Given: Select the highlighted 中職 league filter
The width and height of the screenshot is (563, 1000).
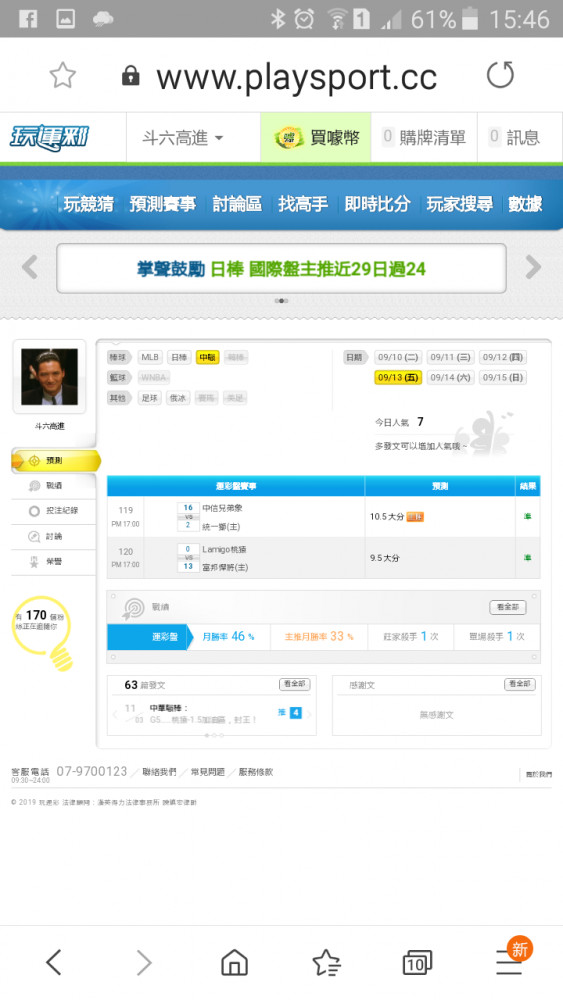Looking at the screenshot, I should [208, 357].
